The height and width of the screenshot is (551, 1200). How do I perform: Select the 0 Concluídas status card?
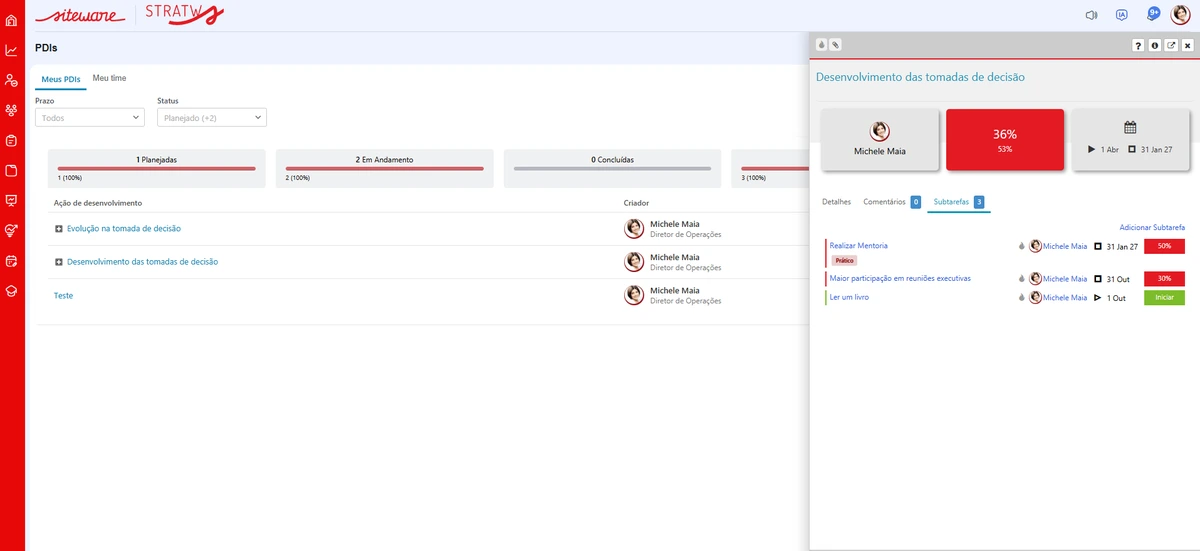(612, 169)
